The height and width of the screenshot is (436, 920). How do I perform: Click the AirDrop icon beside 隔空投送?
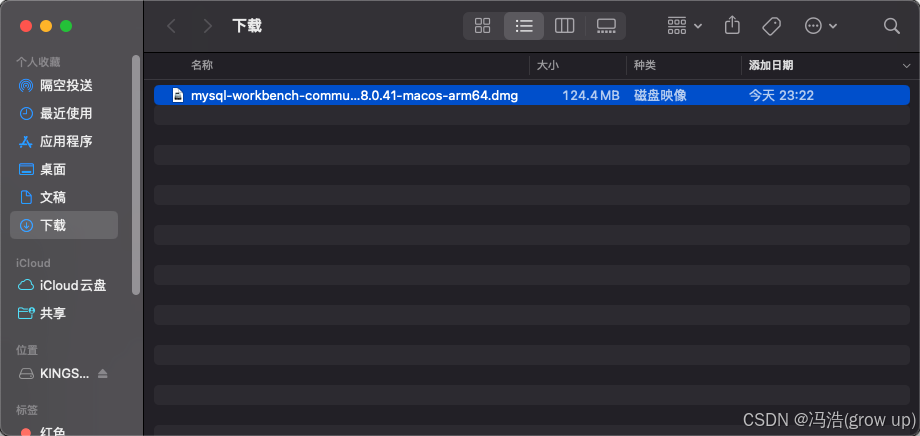coord(26,86)
